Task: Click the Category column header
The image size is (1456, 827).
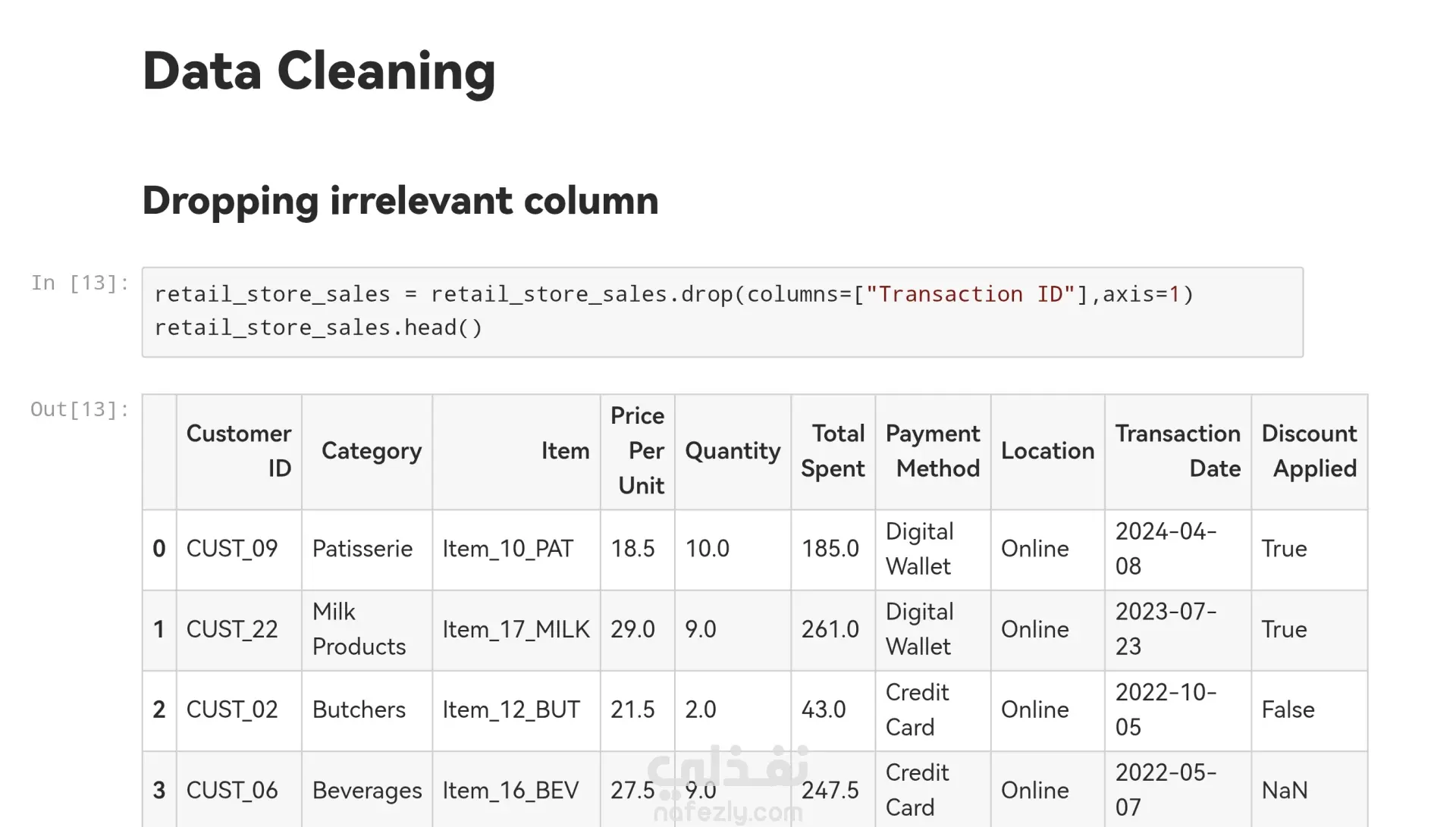Action: pos(367,451)
